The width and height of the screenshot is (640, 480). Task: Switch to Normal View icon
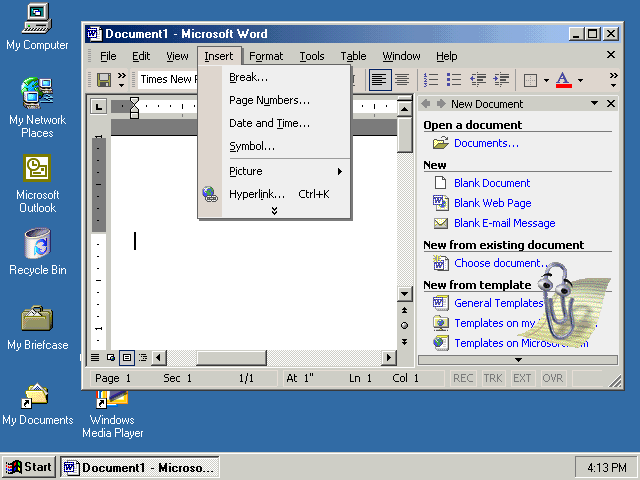click(x=95, y=358)
